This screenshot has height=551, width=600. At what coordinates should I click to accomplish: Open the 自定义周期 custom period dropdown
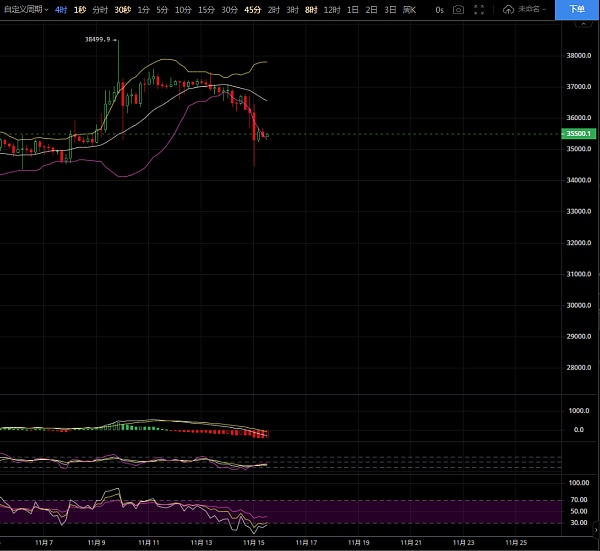click(x=24, y=9)
